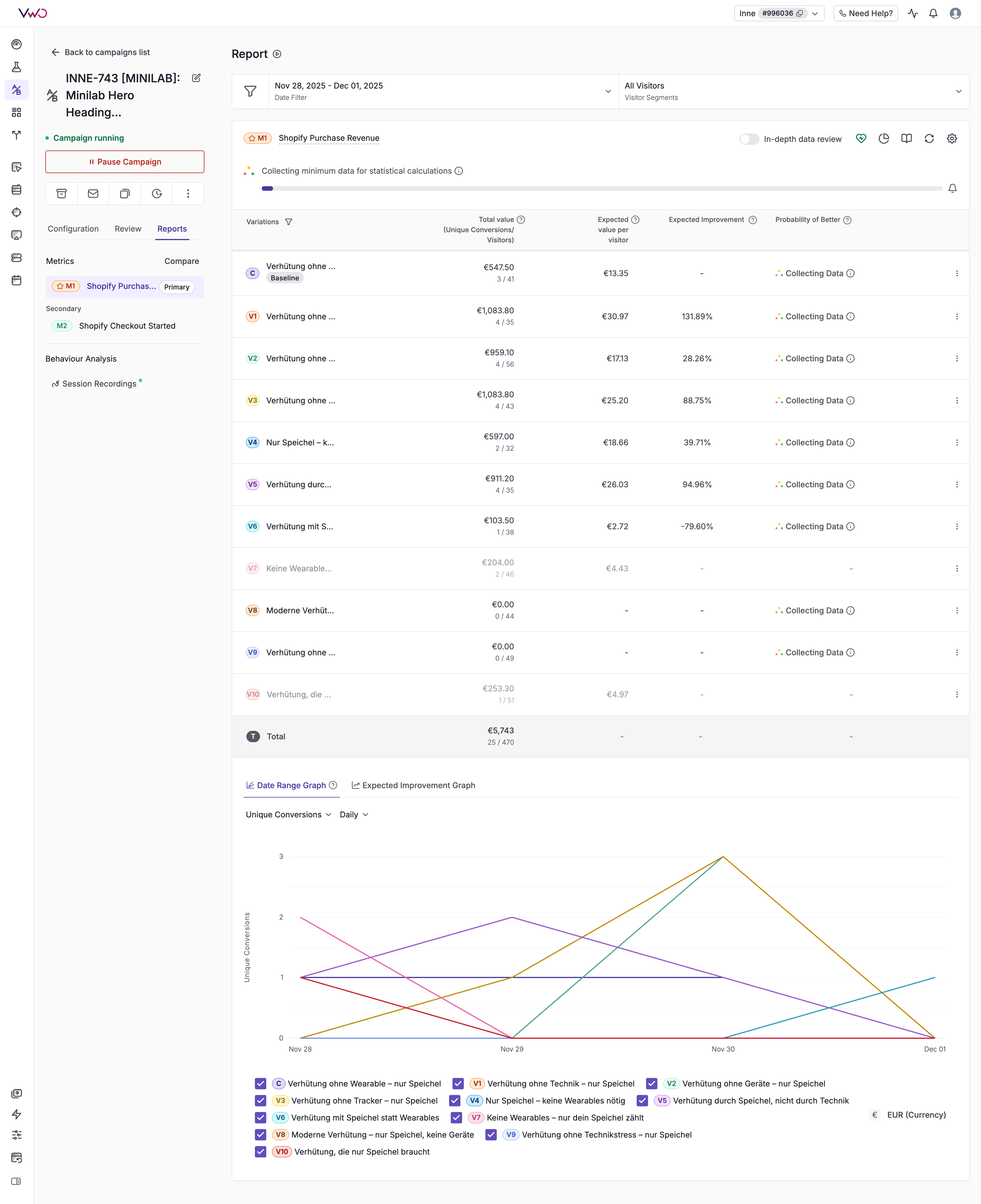Uncheck V6 Verhütung mit Speichel legend checkbox

point(261,1117)
